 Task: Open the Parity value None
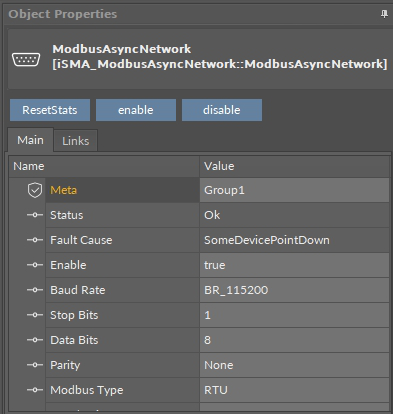click(294, 365)
